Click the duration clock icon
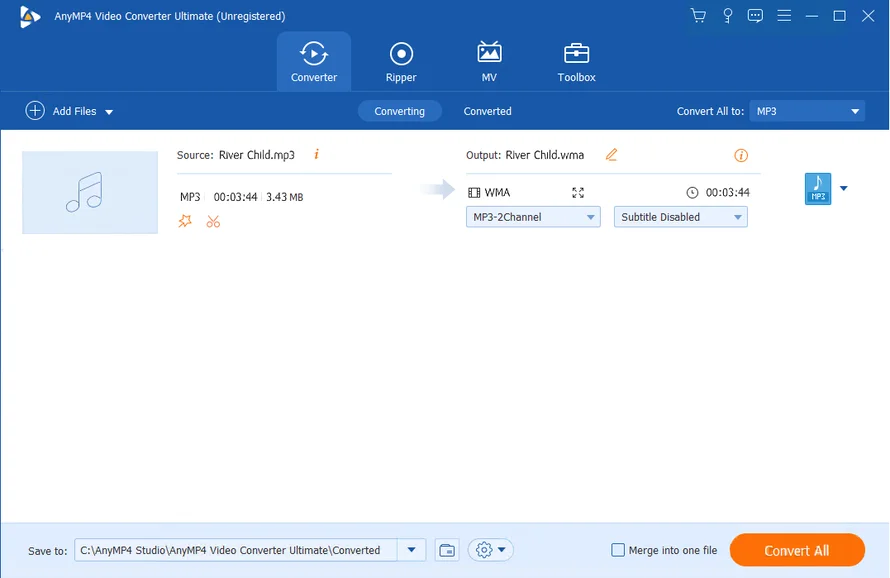890x578 pixels. pyautogui.click(x=692, y=192)
